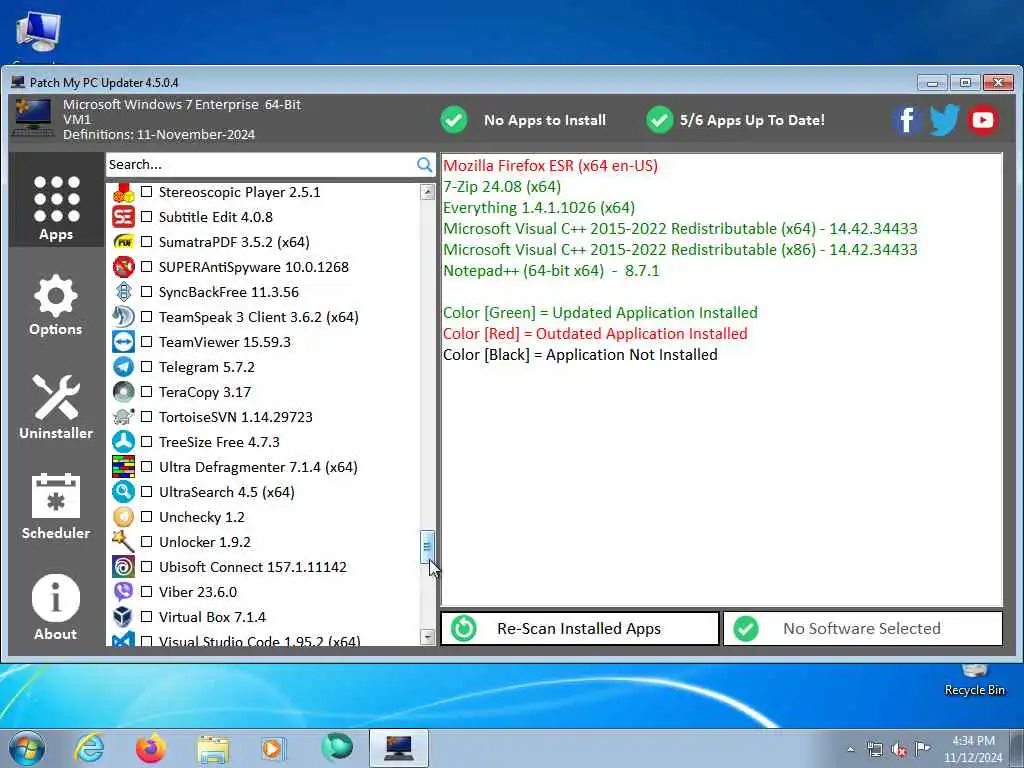Open Windows Explorer folder on taskbar

tap(213, 750)
